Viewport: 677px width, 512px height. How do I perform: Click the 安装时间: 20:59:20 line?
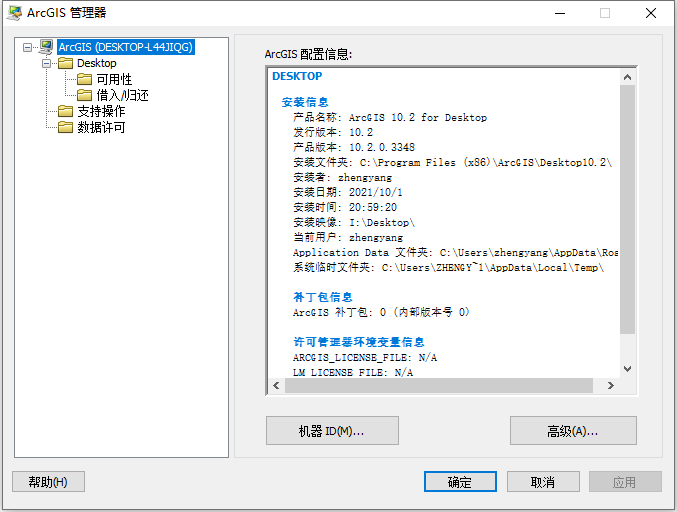click(x=345, y=207)
